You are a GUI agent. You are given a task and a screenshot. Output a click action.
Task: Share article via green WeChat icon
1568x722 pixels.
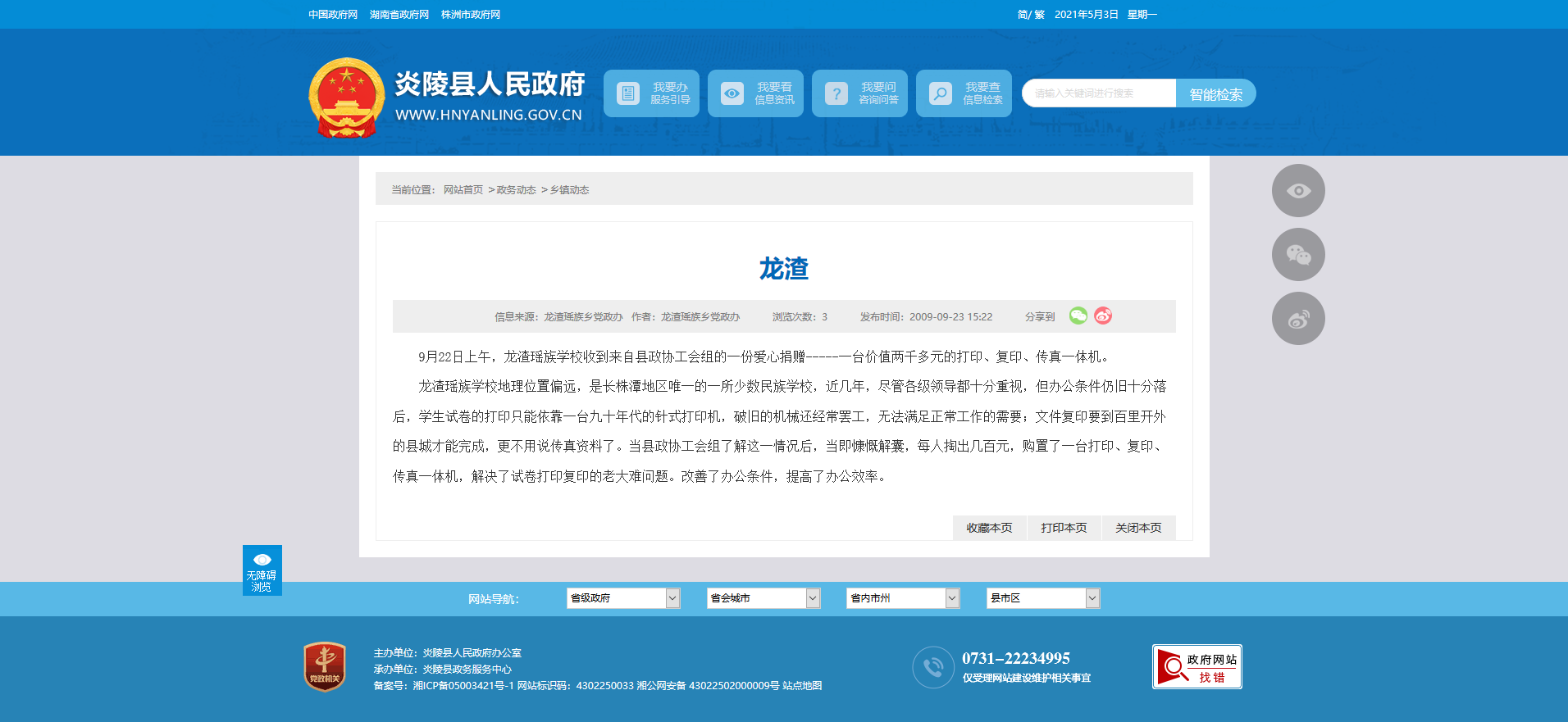pos(1078,316)
